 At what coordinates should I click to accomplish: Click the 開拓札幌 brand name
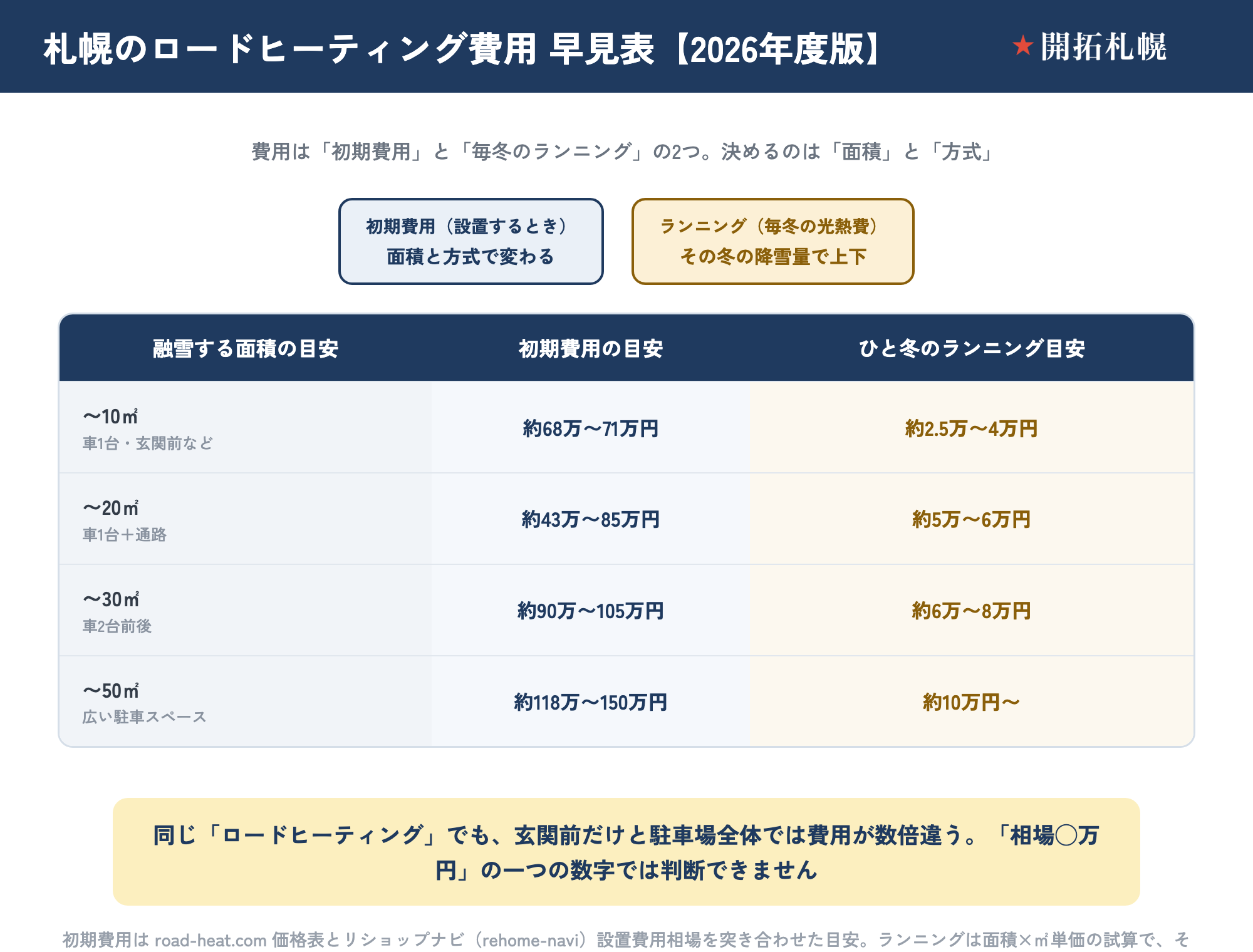click(1103, 47)
